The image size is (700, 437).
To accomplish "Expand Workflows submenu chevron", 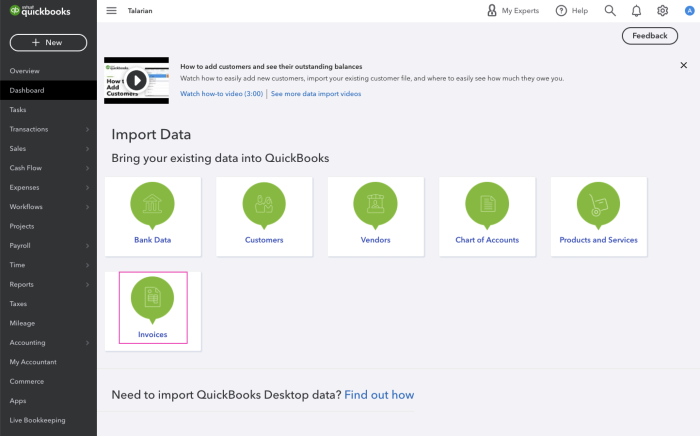I will 88,207.
